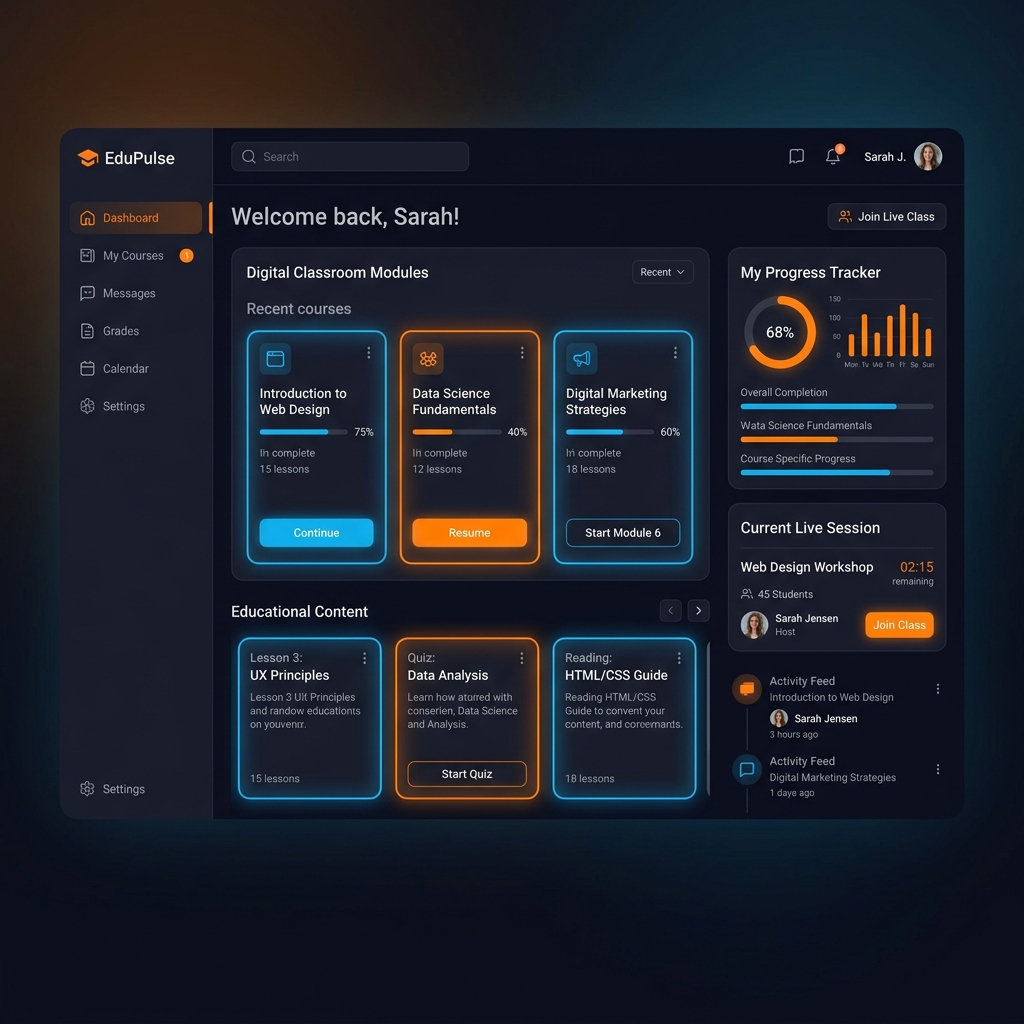Click the 68% circular progress ring
Screen dimensions: 1024x1024
pyautogui.click(x=780, y=334)
